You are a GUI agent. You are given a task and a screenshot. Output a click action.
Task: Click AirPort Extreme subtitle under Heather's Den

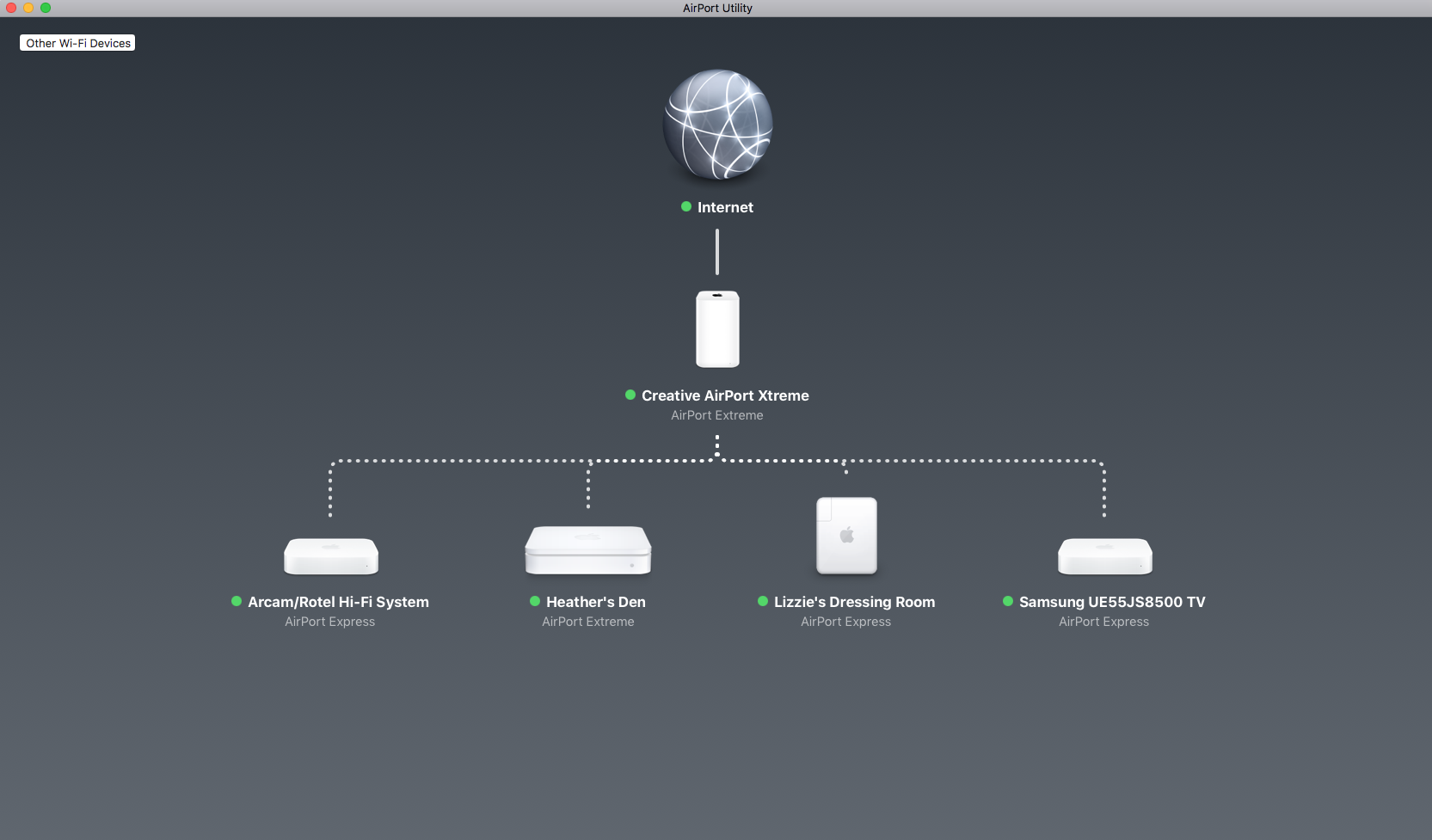coord(588,622)
